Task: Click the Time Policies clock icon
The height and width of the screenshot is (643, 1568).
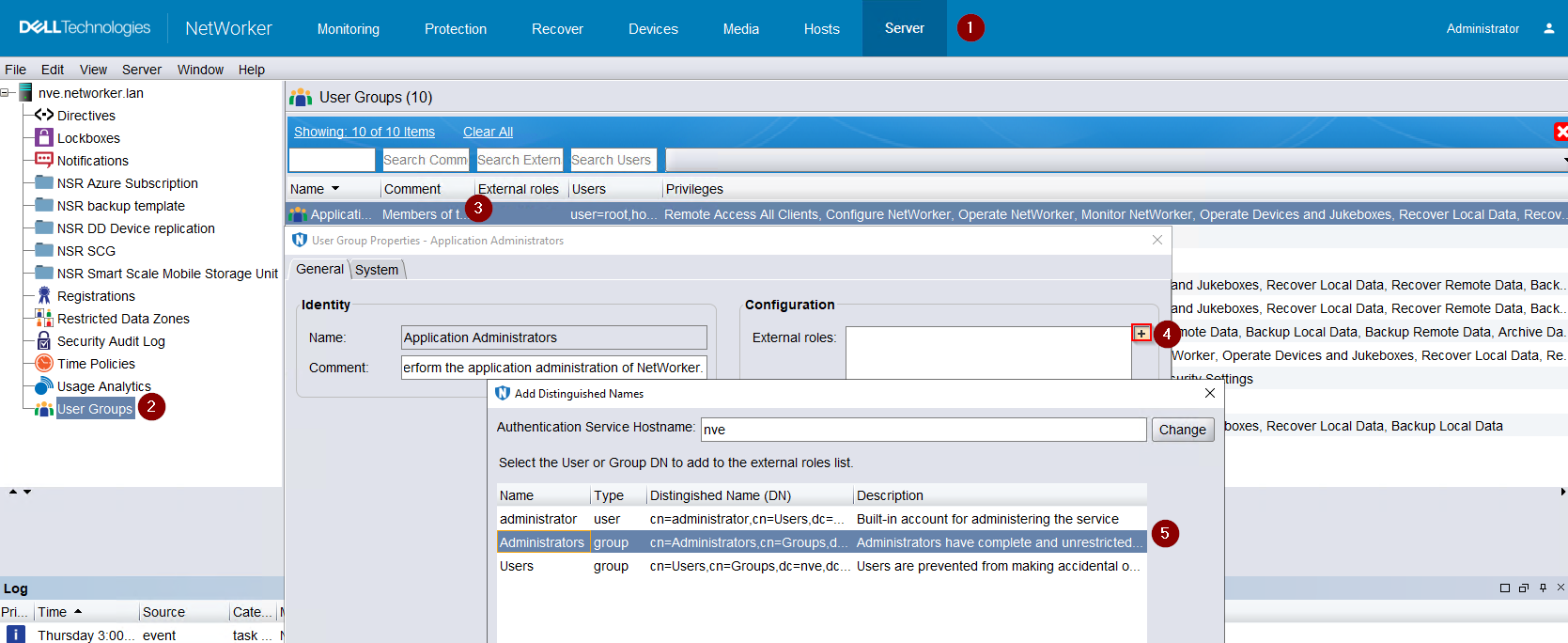Action: point(43,363)
